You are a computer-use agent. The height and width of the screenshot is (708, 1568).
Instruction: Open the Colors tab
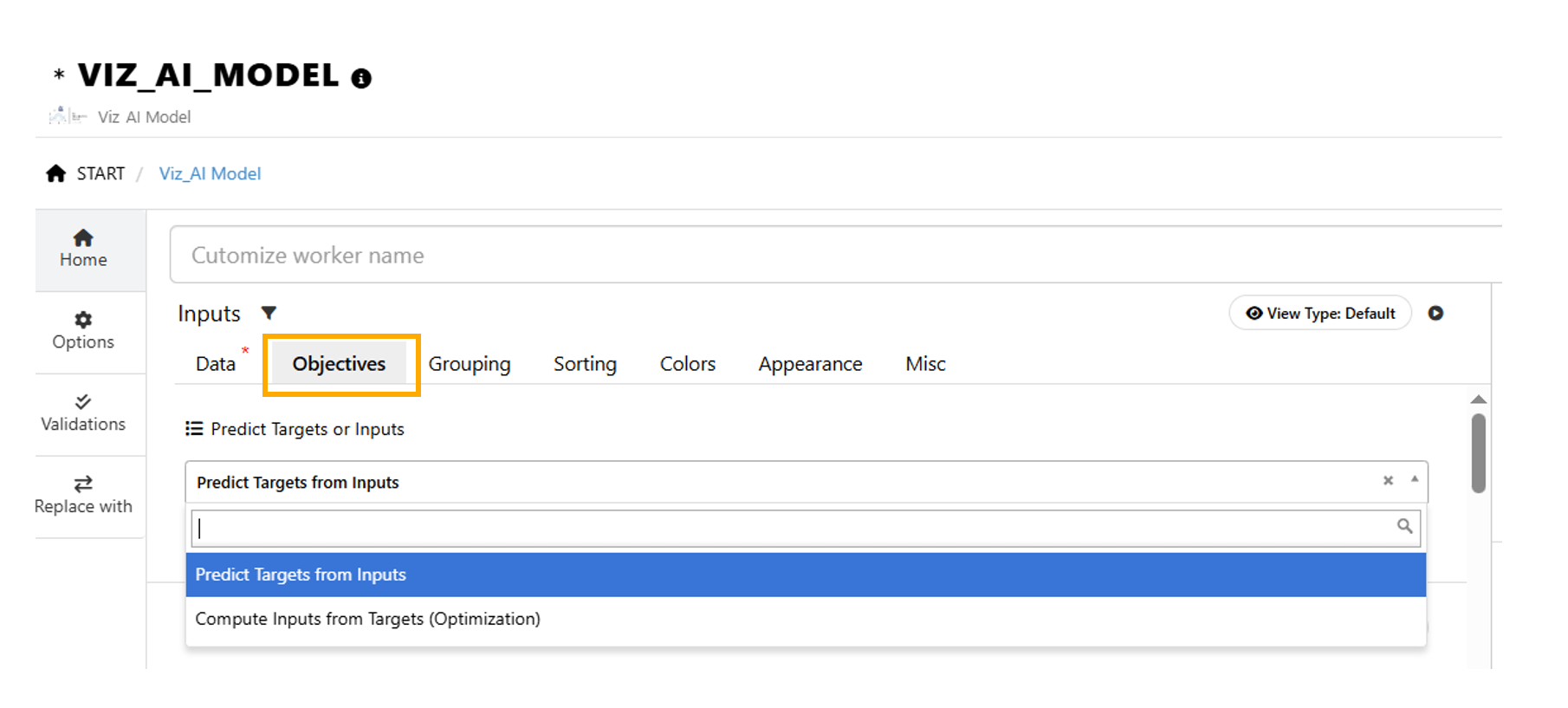[x=687, y=364]
